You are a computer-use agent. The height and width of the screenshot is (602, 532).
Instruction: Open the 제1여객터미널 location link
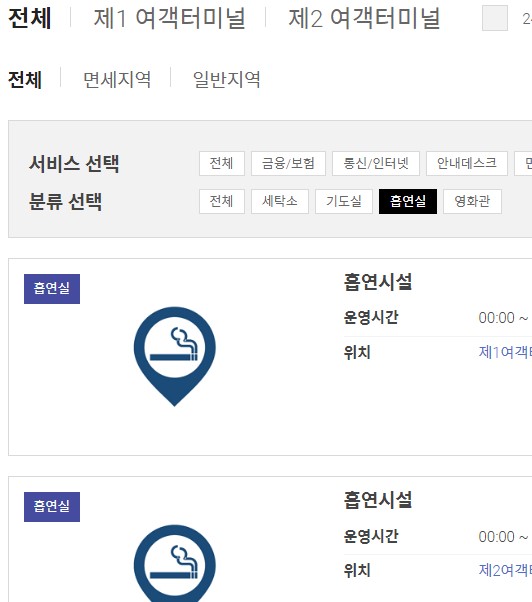click(x=505, y=352)
